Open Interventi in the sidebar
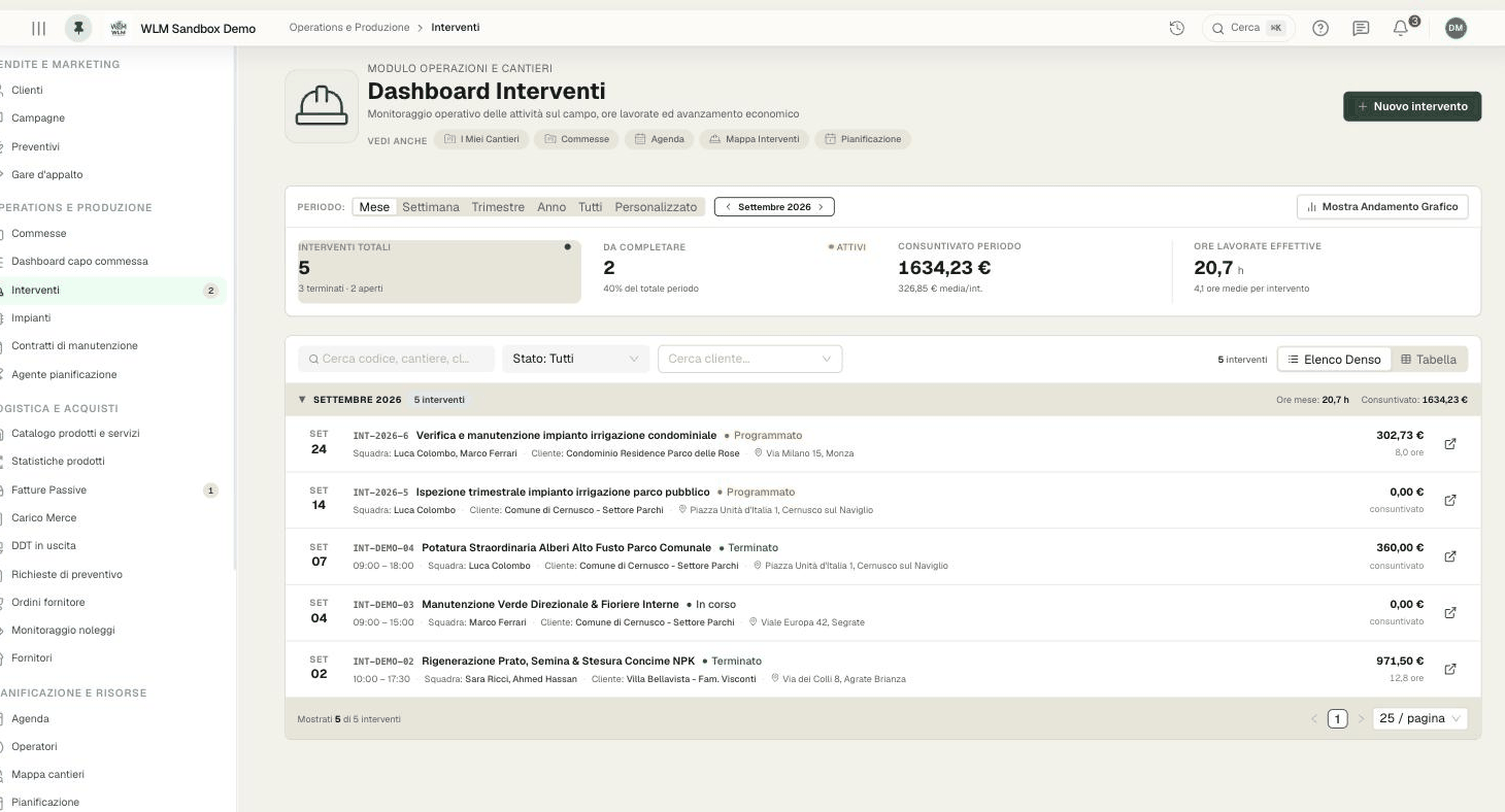1505x812 pixels. point(113,290)
